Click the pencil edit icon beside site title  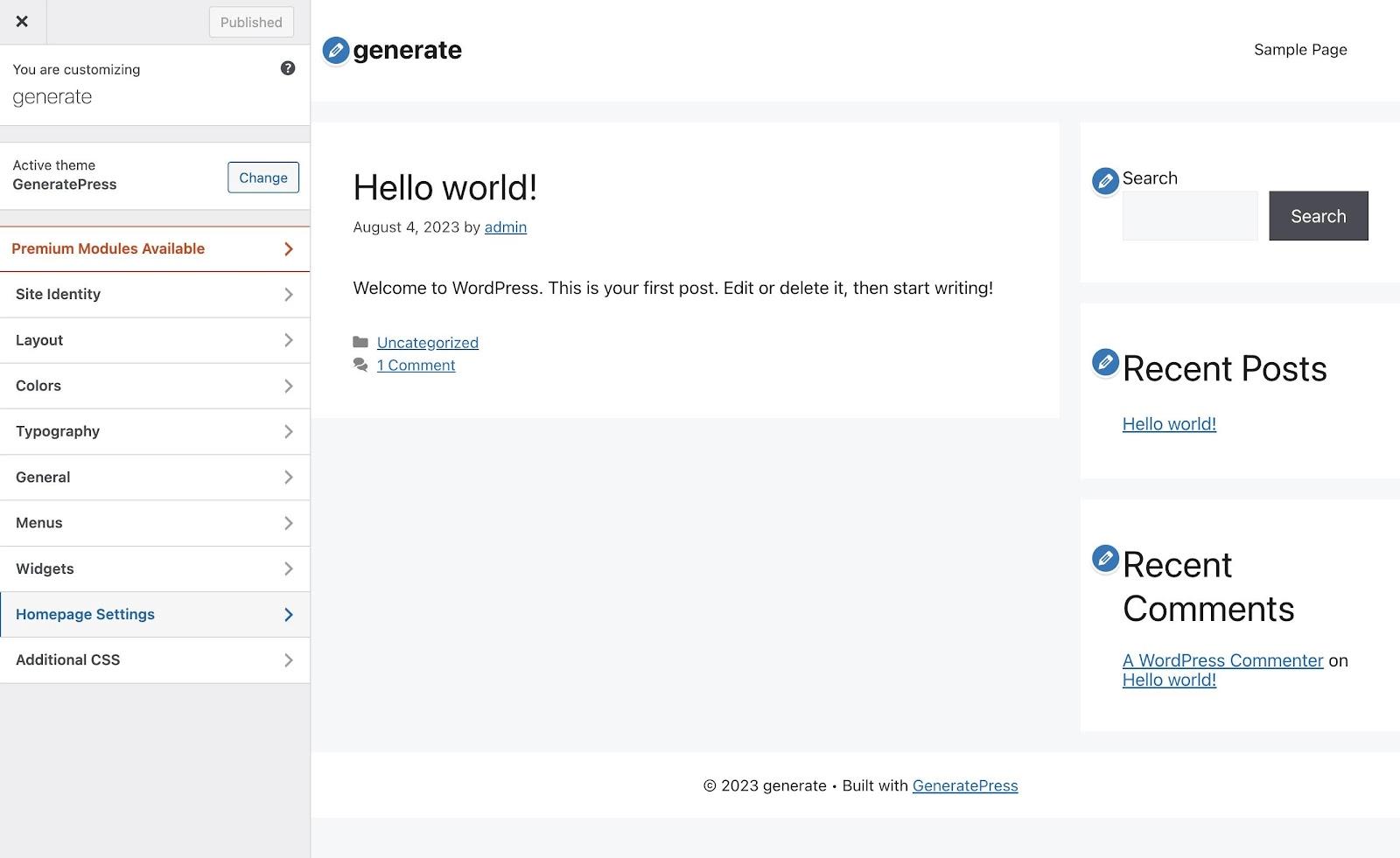pyautogui.click(x=336, y=51)
